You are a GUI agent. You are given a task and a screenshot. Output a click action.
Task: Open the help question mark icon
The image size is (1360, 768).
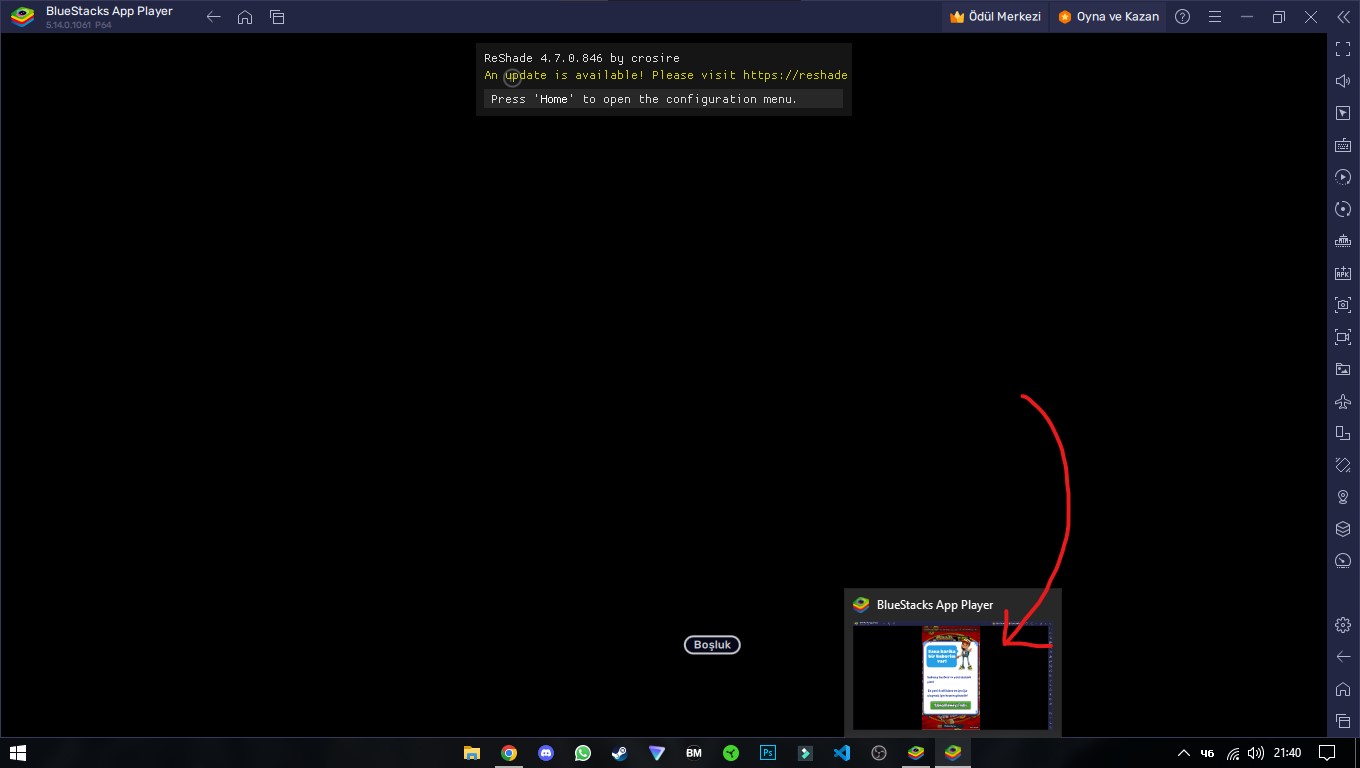pos(1183,17)
